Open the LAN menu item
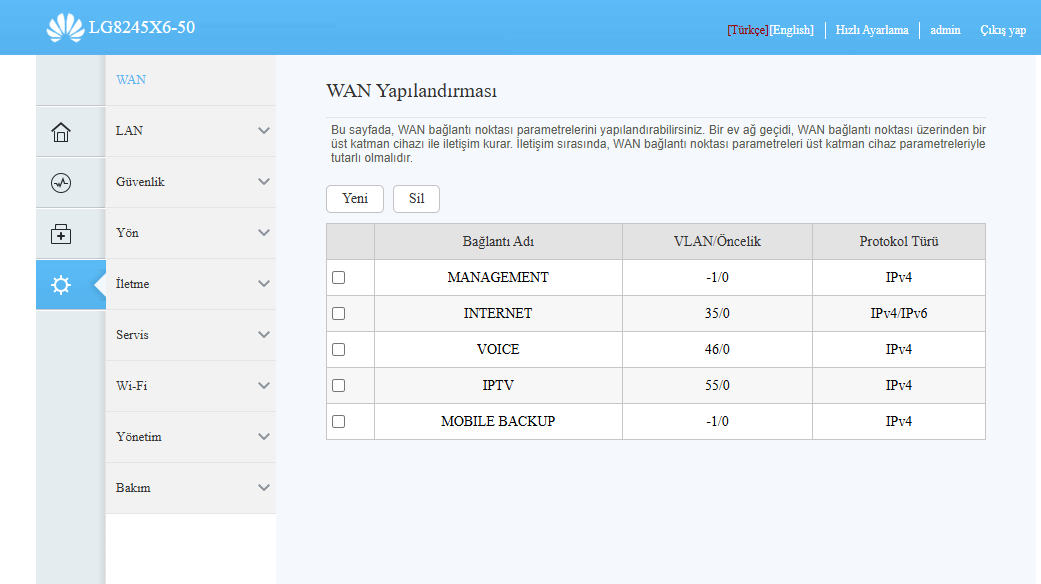1041x584 pixels. [x=191, y=131]
